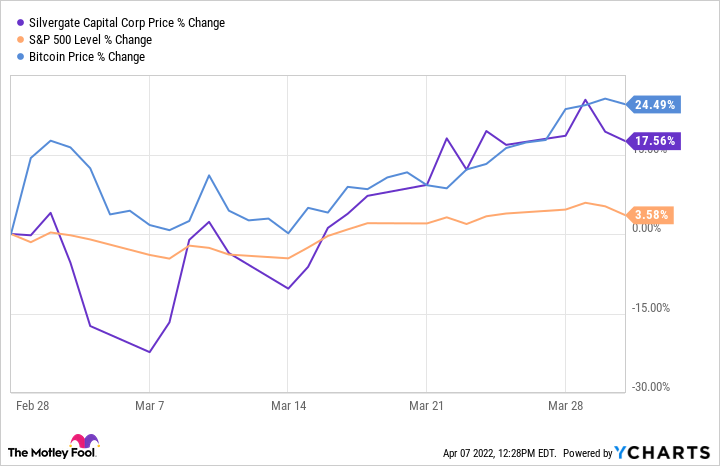
Task: Click the Mar 28 date axis label
Action: pos(566,405)
